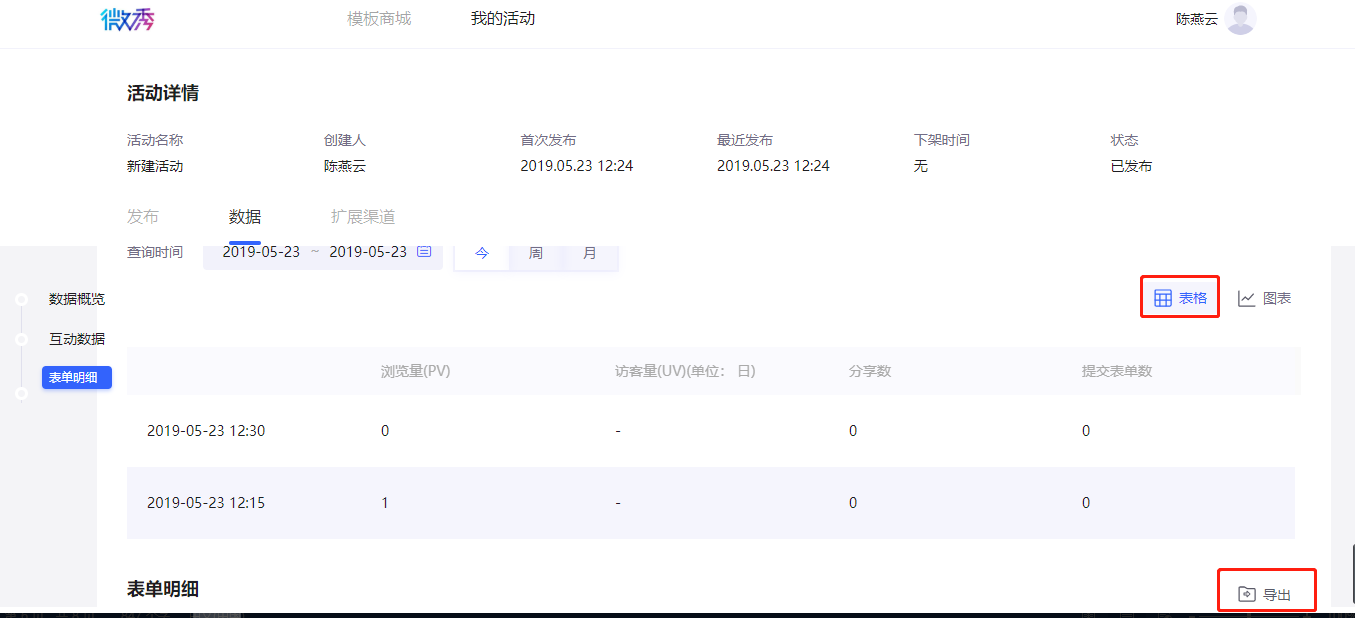Choose 周 (week) time filter
Image resolution: width=1355 pixels, height=618 pixels.
536,253
